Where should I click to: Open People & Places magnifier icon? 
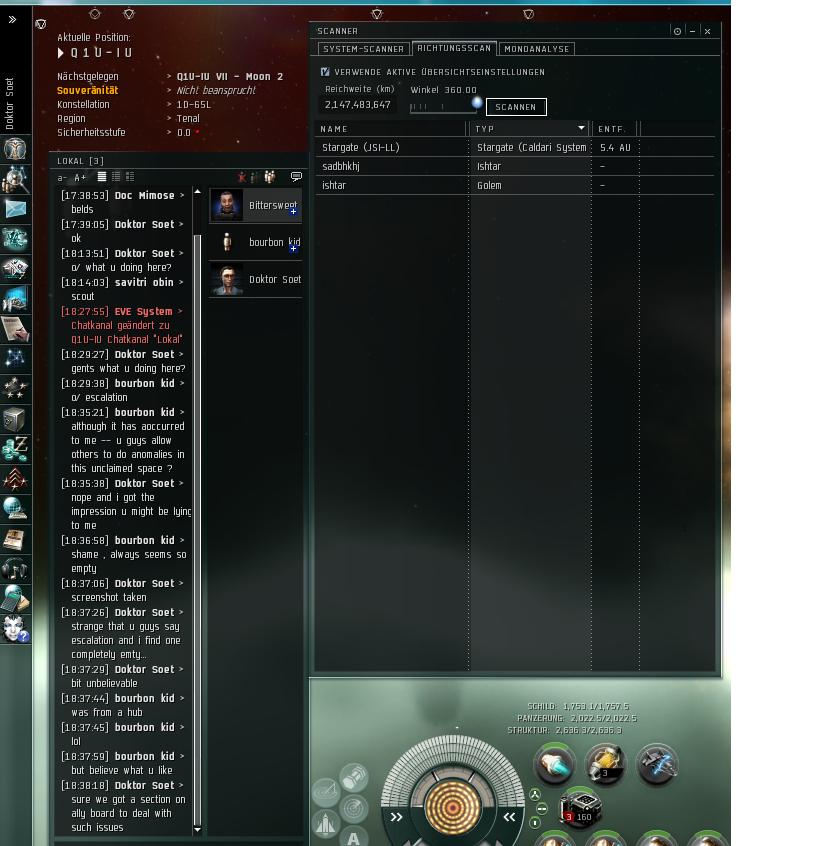15,179
